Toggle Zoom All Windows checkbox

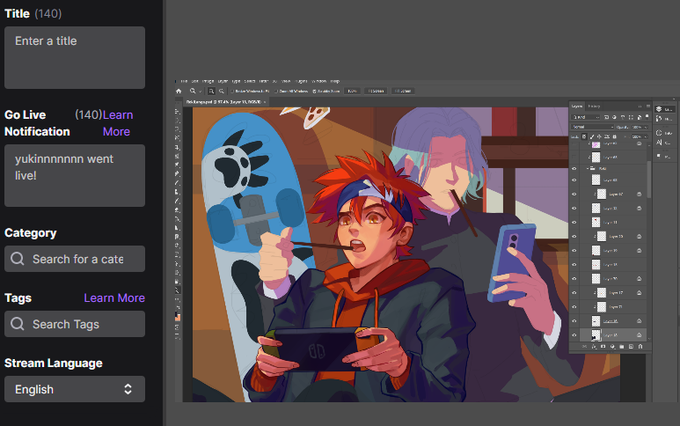[x=276, y=91]
